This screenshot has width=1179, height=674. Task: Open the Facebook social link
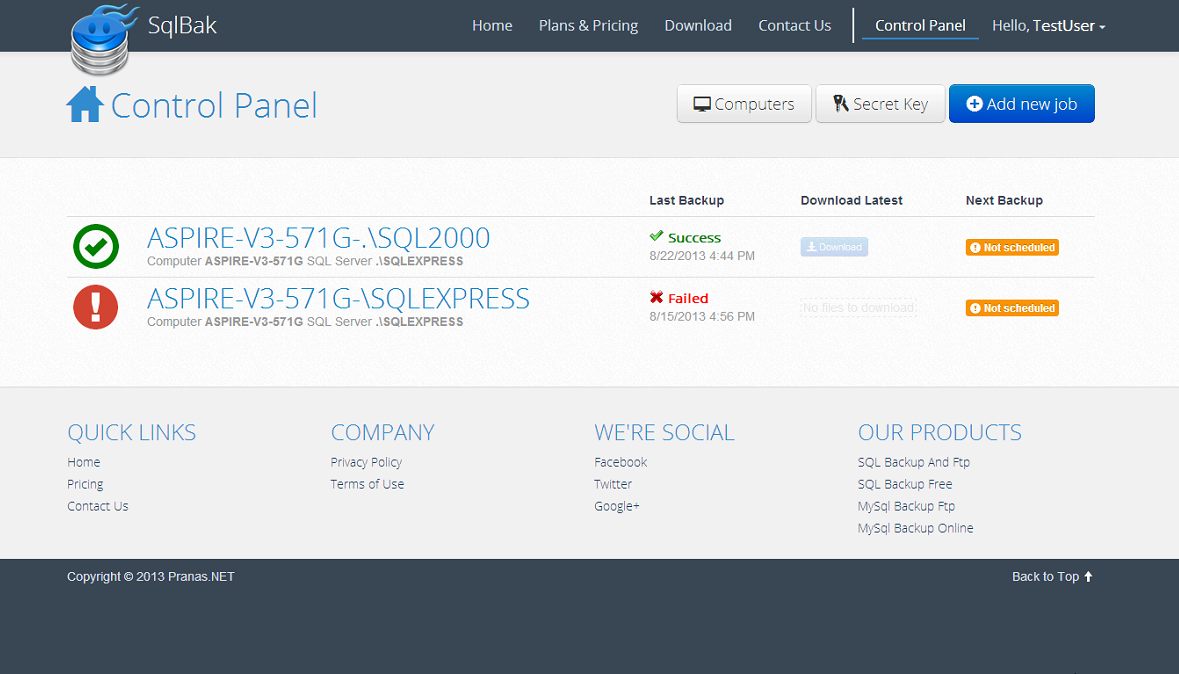click(620, 462)
